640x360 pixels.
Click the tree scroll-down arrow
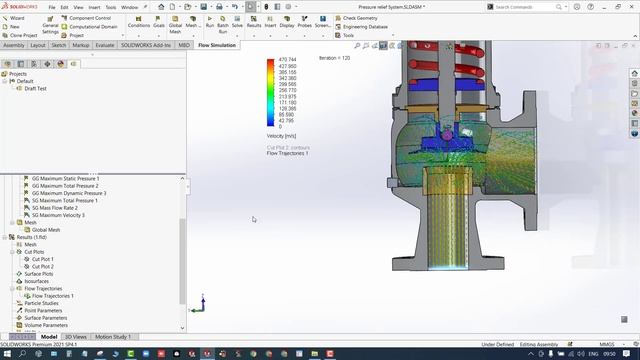182,328
